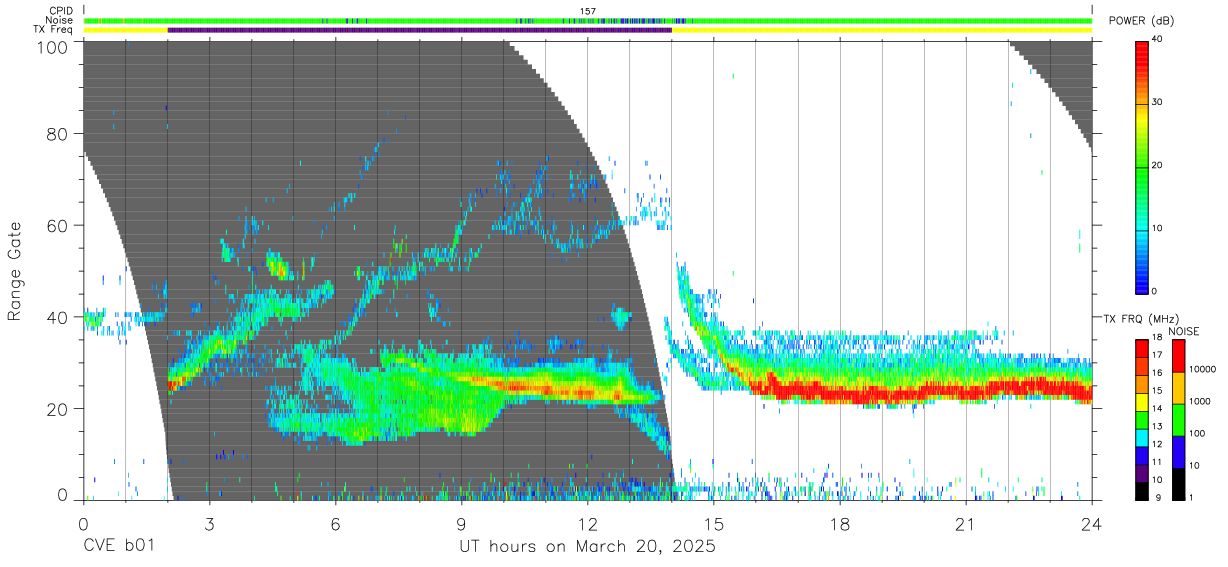Image resolution: width=1228 pixels, height=567 pixels.
Task: Click the 24 tick on the time axis
Action: [x=1092, y=523]
